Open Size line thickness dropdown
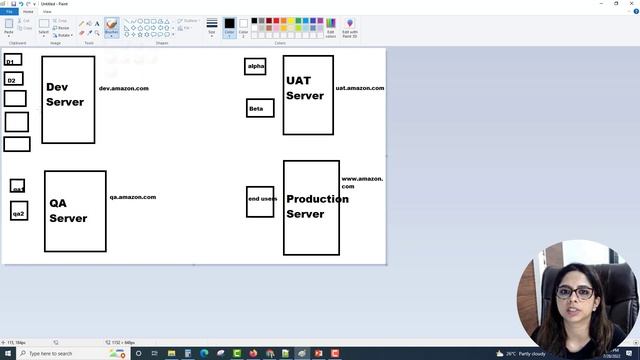Image resolution: width=640 pixels, height=360 pixels. tap(212, 28)
